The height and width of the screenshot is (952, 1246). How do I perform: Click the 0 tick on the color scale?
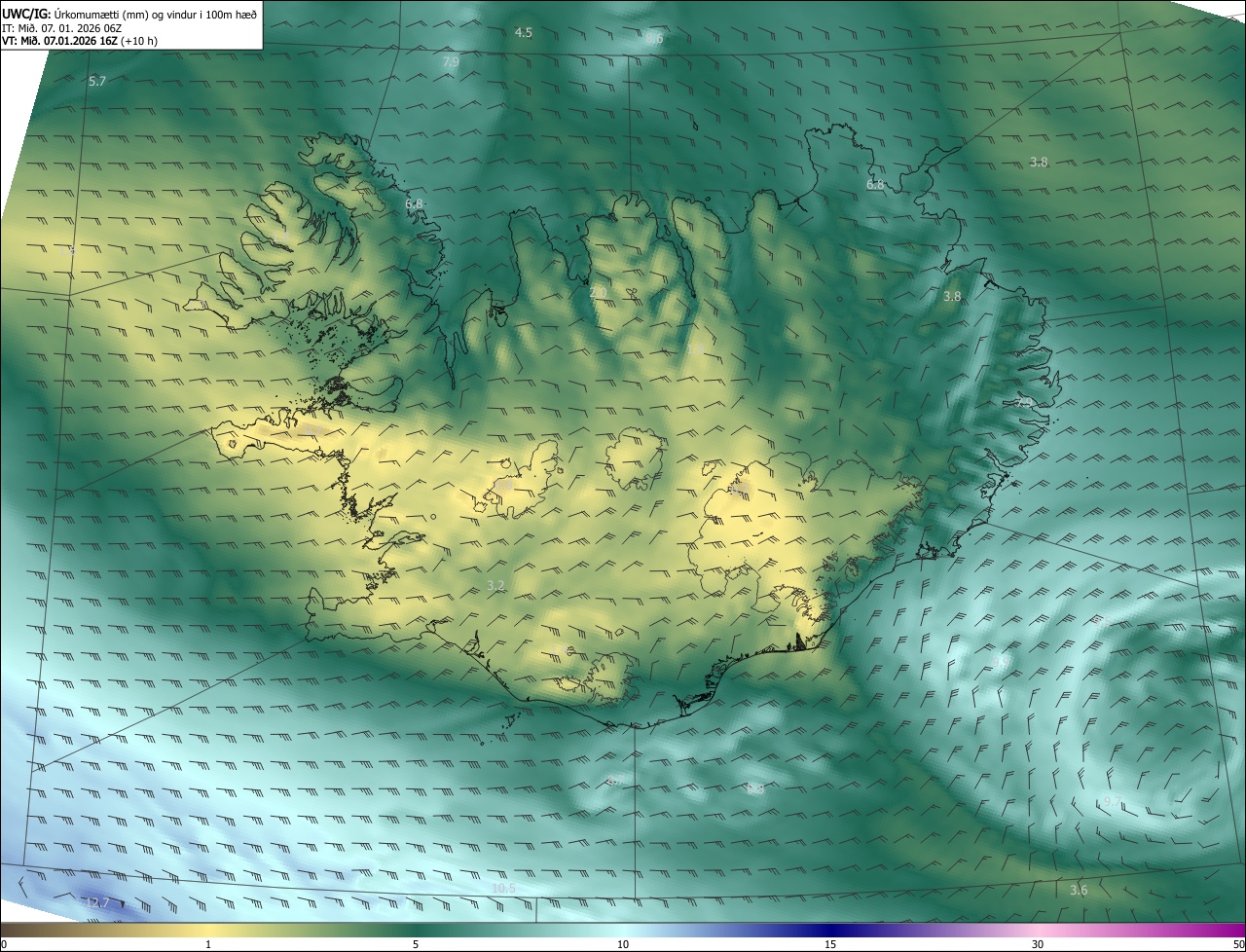[3, 944]
